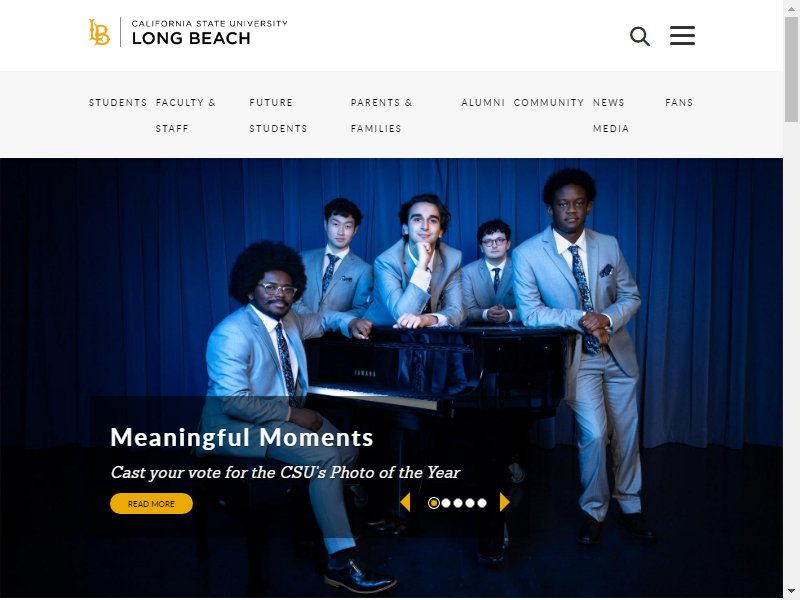Open the Students navigation item
The image size is (800, 600).
[118, 103]
